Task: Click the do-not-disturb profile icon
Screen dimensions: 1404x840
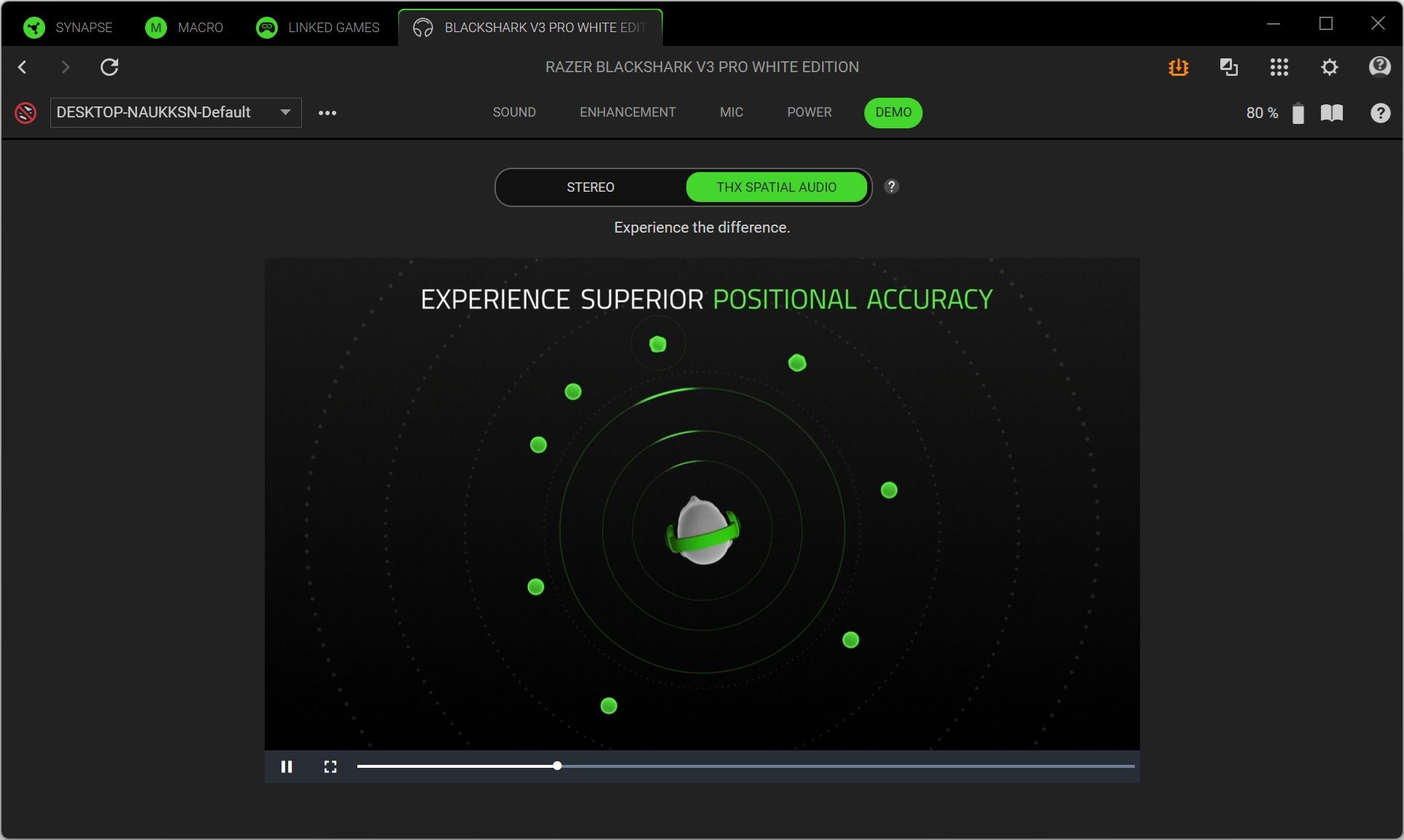Action: 26,112
